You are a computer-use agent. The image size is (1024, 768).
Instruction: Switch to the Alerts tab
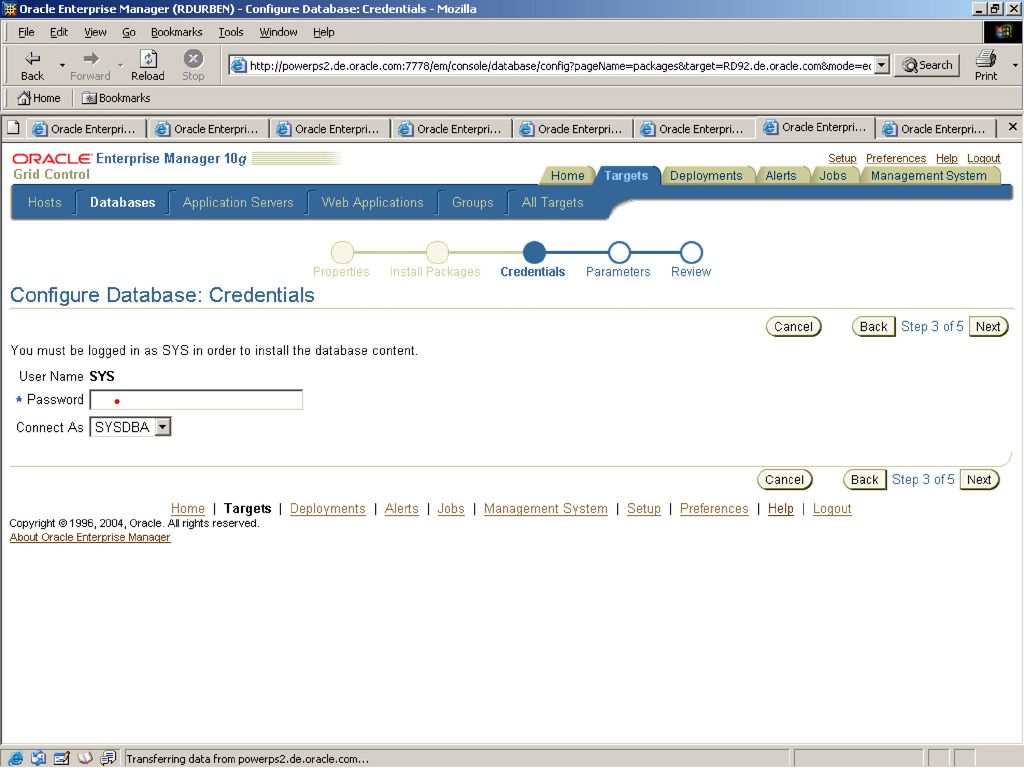point(780,176)
